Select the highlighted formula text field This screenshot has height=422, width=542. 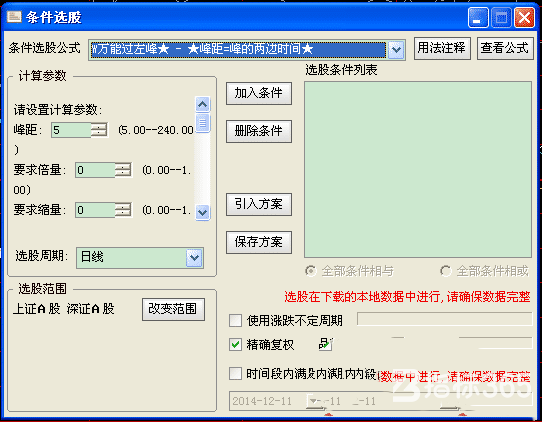pos(238,49)
